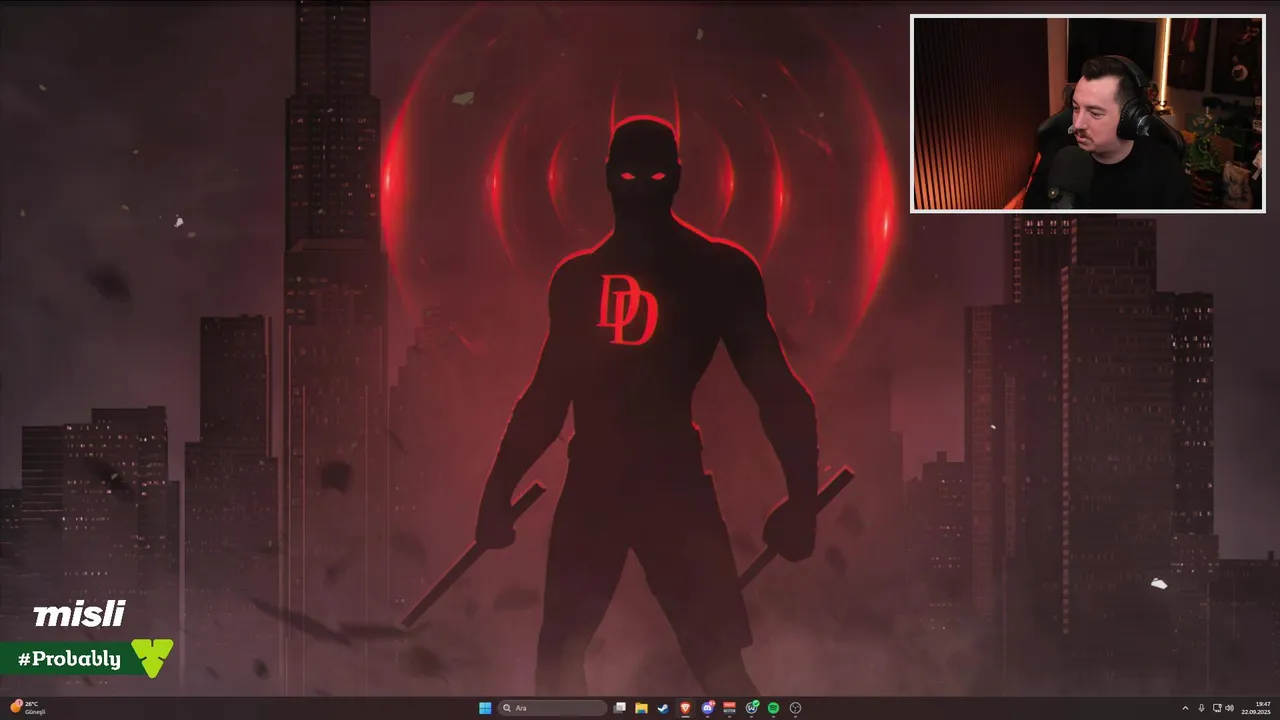Click the webcam overlay thumbnail
Image resolution: width=1280 pixels, height=720 pixels.
pos(1088,114)
